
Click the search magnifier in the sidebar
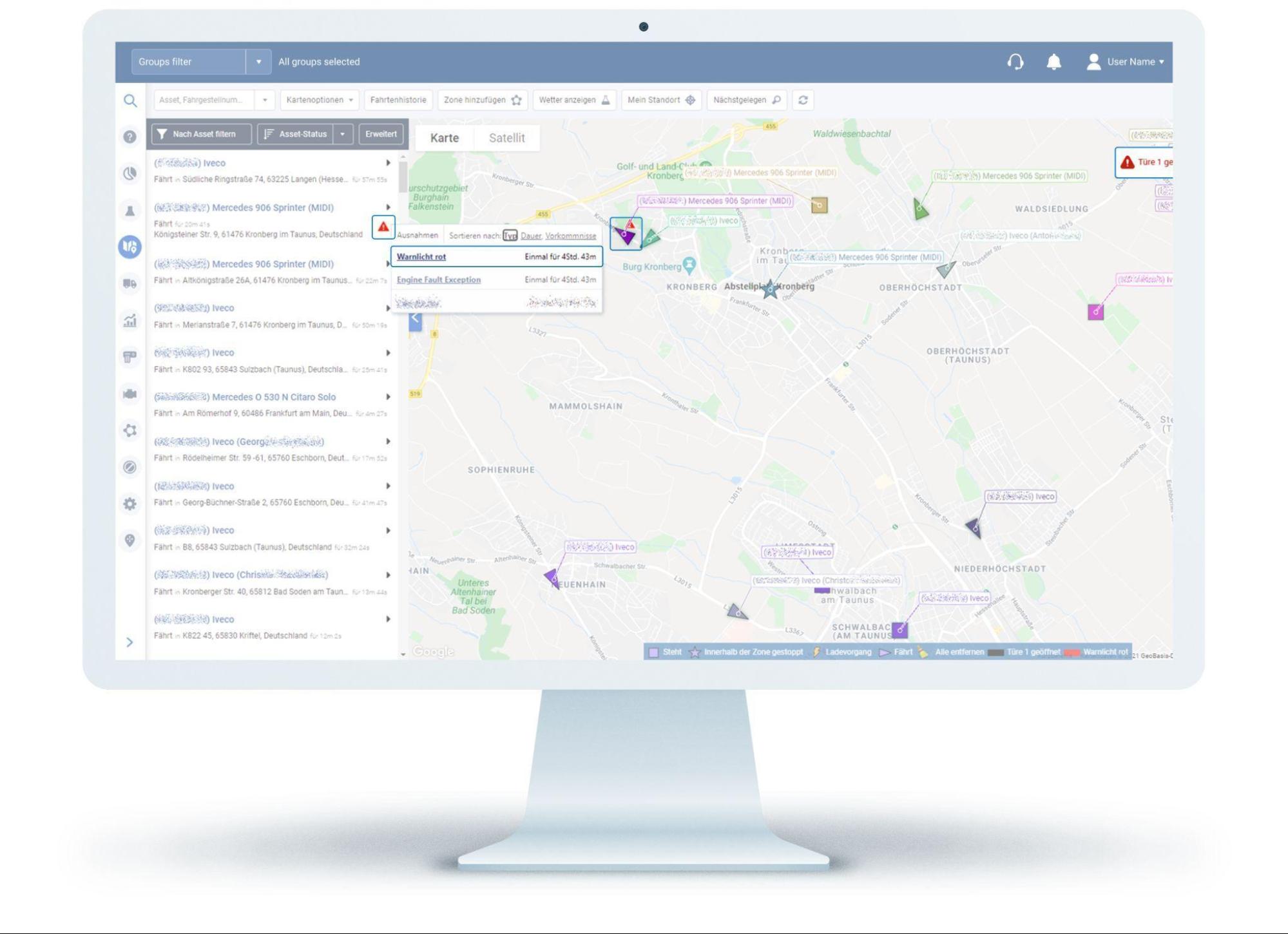click(x=130, y=100)
